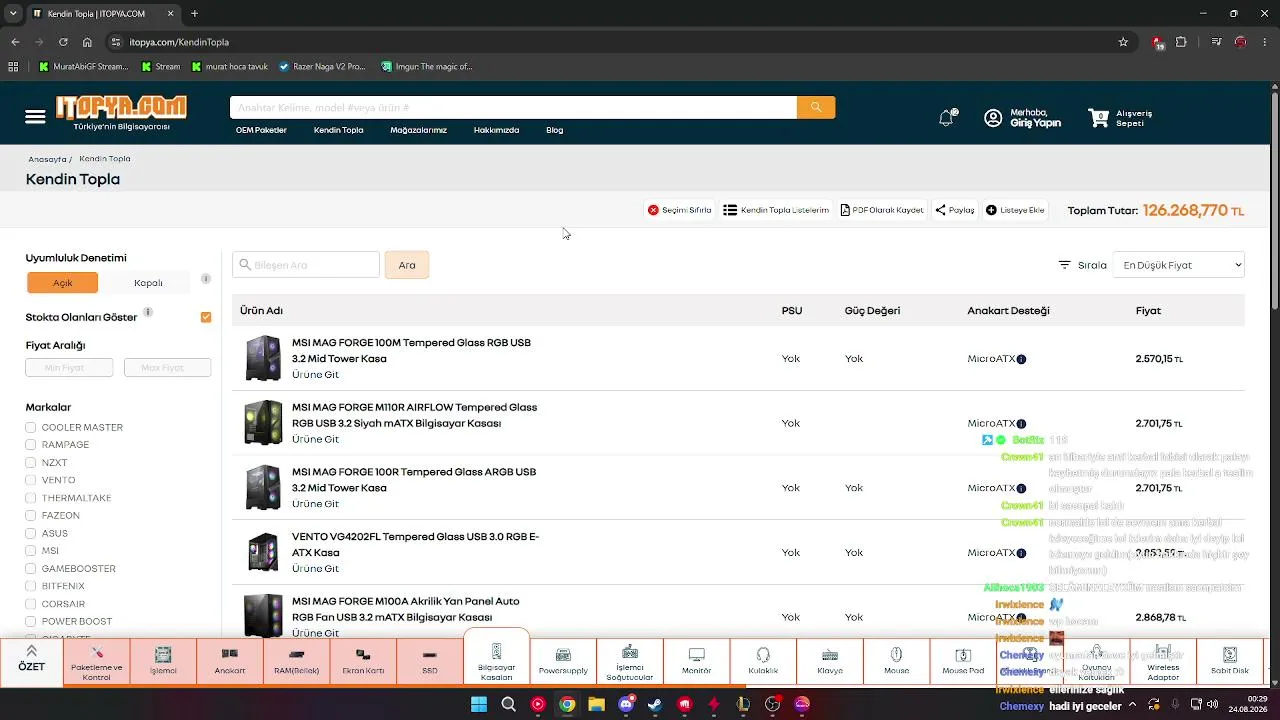Select the Ekran Kartı component category
This screenshot has height=720, width=1280.
tap(363, 662)
